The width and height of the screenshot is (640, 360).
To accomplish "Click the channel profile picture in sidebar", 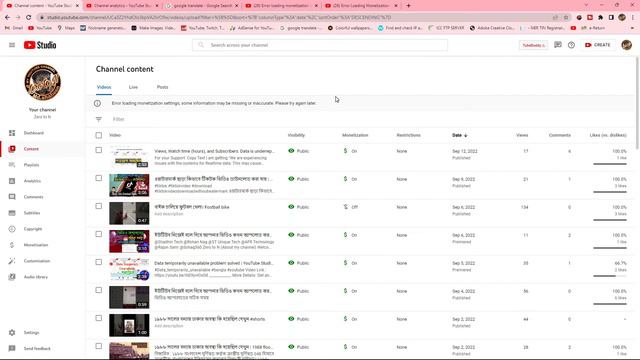I will (42, 82).
